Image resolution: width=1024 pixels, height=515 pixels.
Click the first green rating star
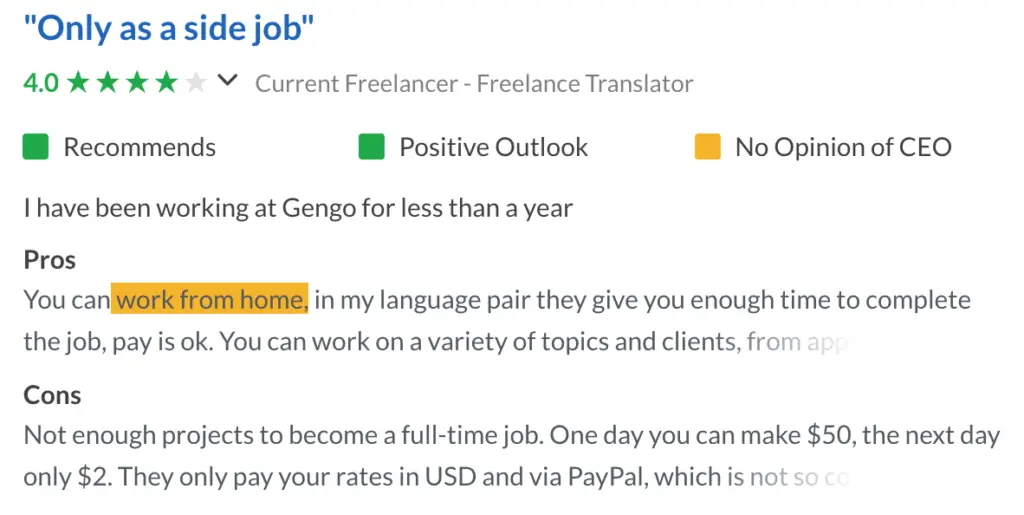point(78,82)
